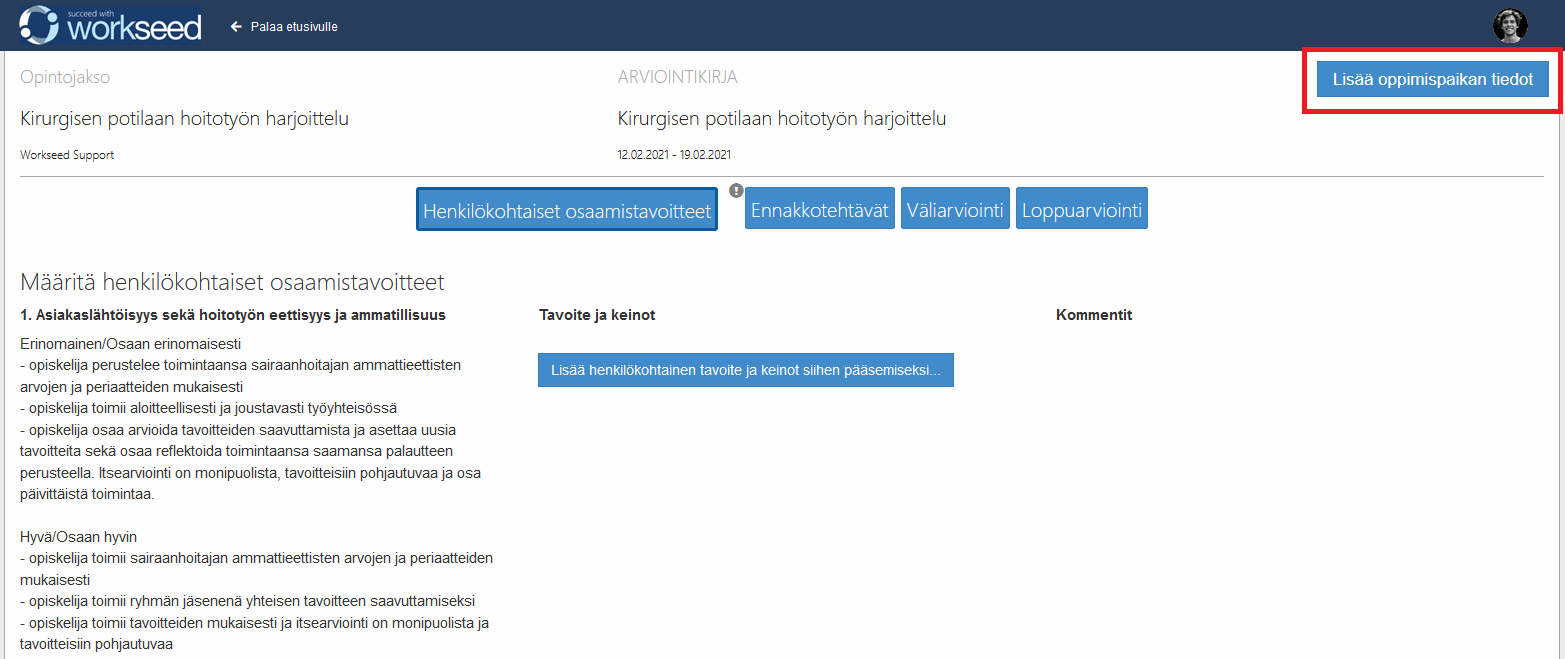Select the Henkilökohtaiset osaamistavoitteet tab
Image resolution: width=1565 pixels, height=659 pixels.
point(566,208)
